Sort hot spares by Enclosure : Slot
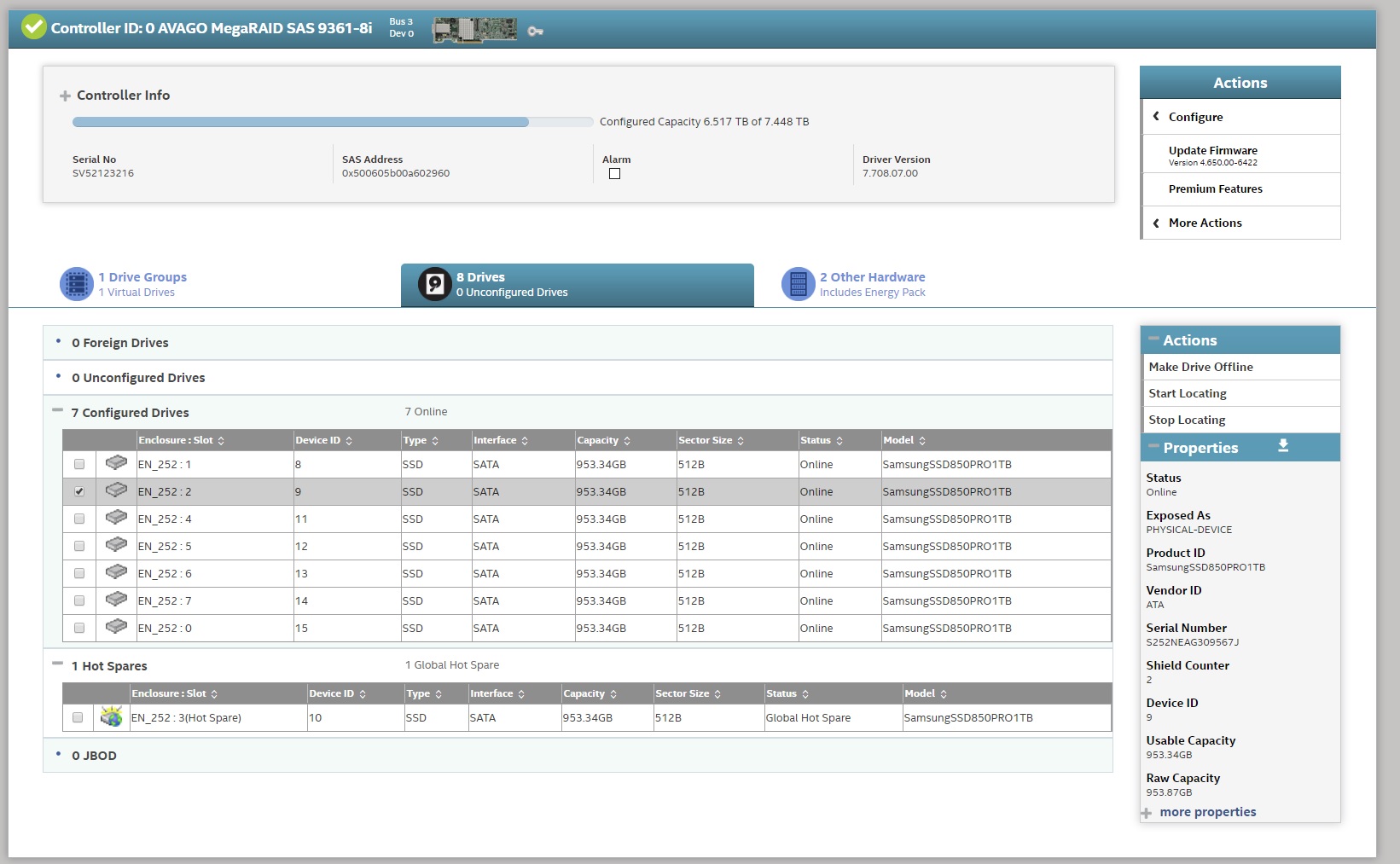The width and height of the screenshot is (1400, 864). coord(214,694)
